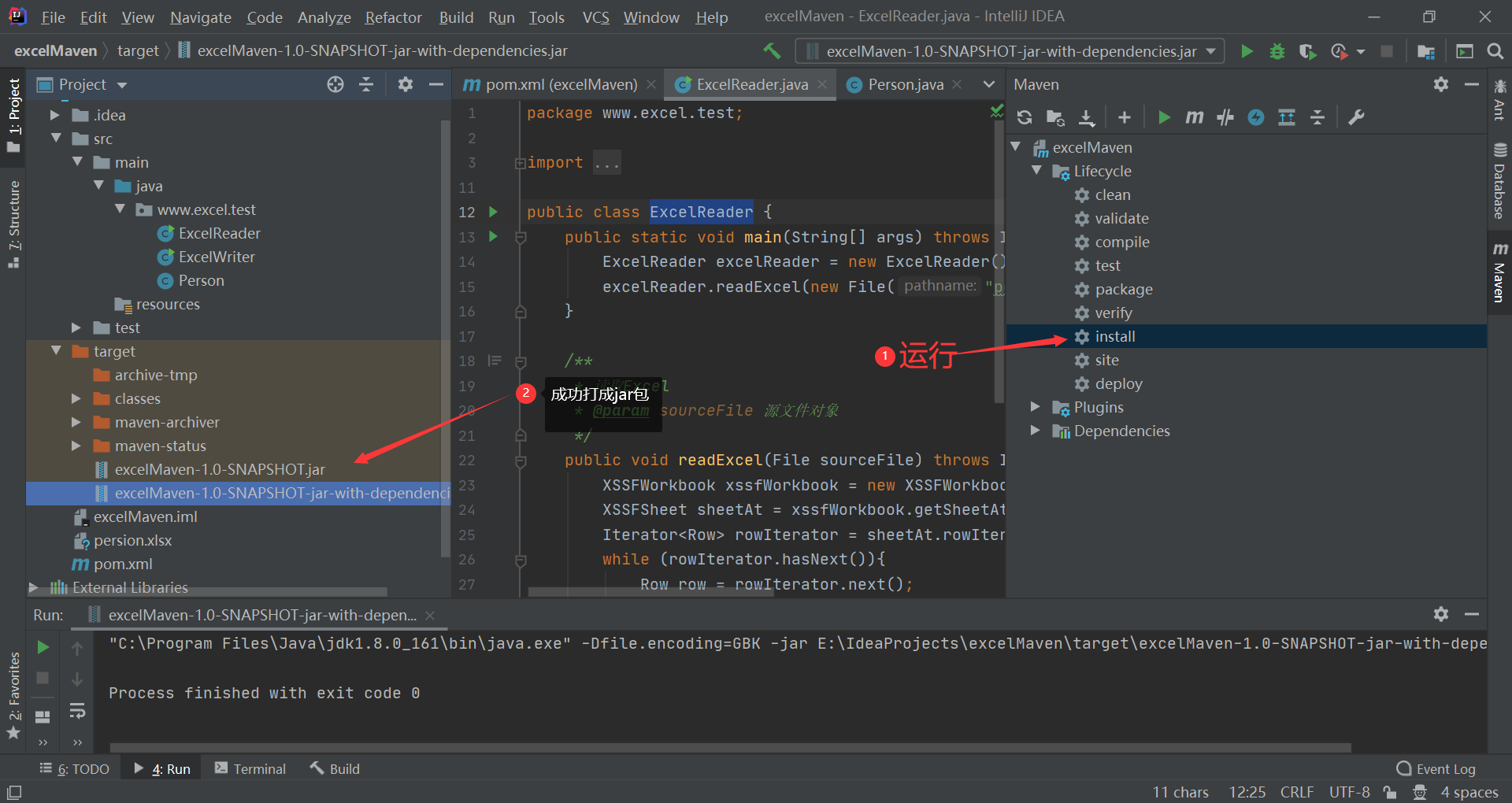Switch to Person.java editor tab
Screen dimensions: 1512x803
(x=905, y=84)
